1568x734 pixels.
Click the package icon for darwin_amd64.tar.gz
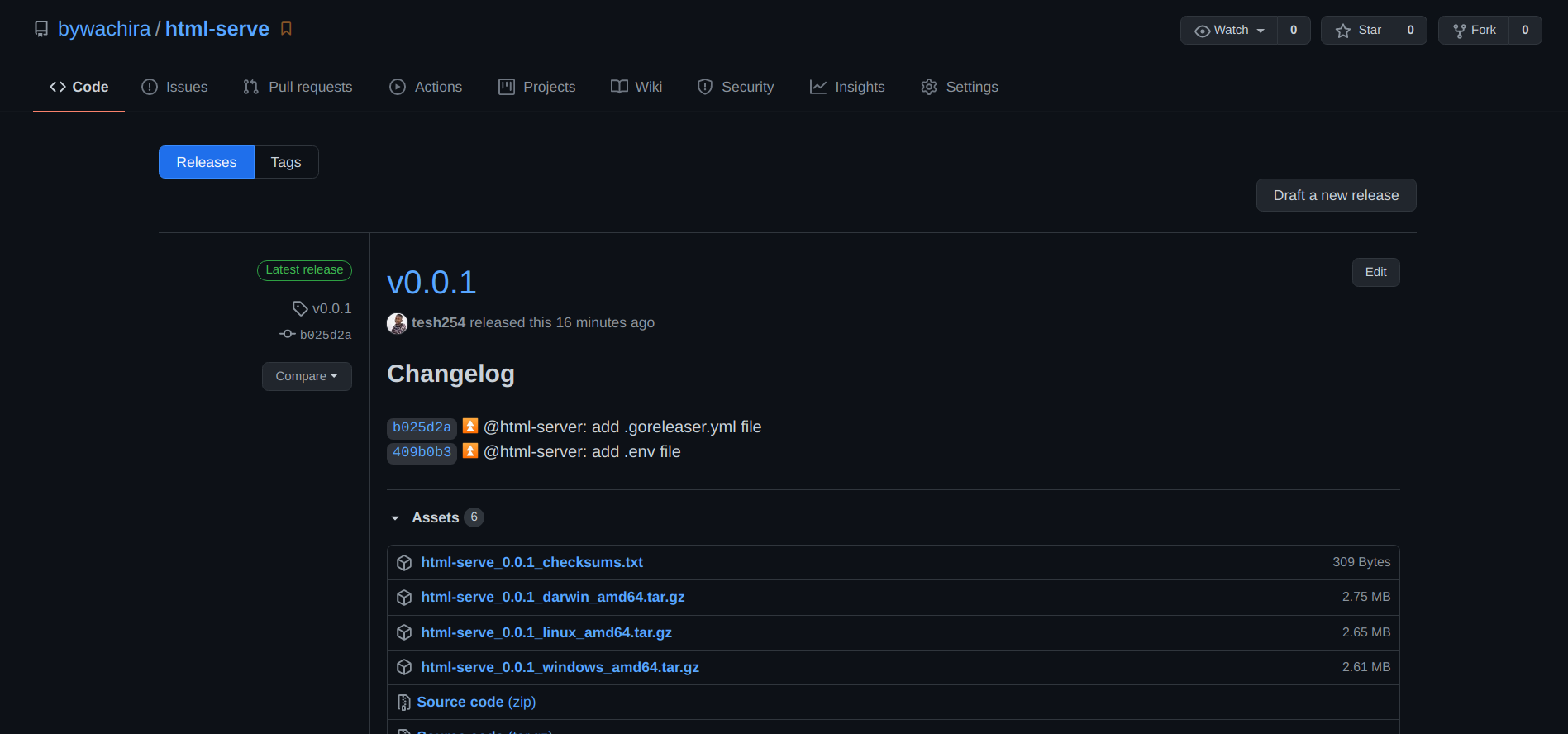tap(404, 598)
